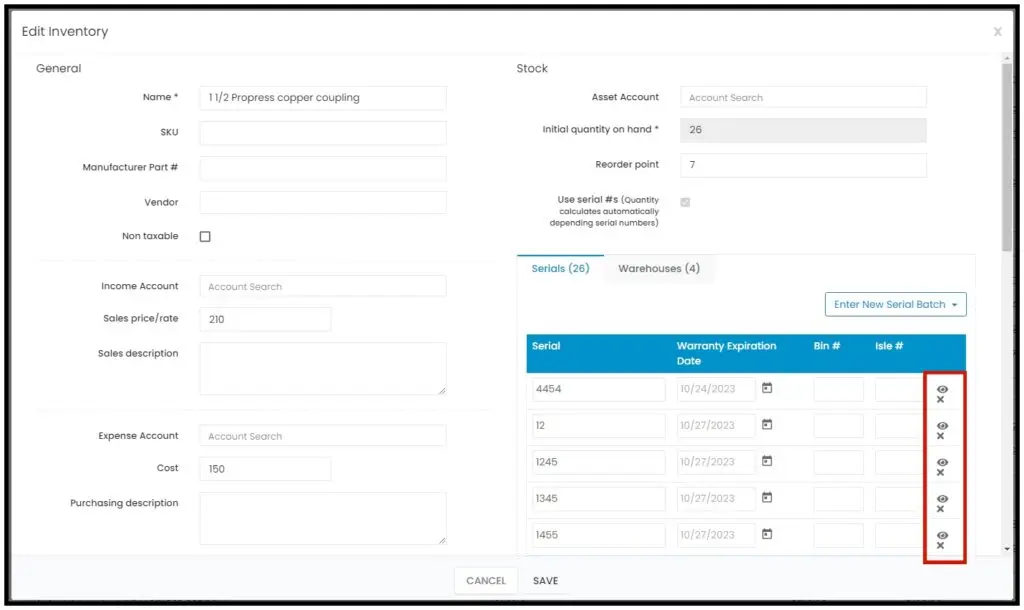1024x610 pixels.
Task: Click the Reorder point field
Action: (803, 165)
